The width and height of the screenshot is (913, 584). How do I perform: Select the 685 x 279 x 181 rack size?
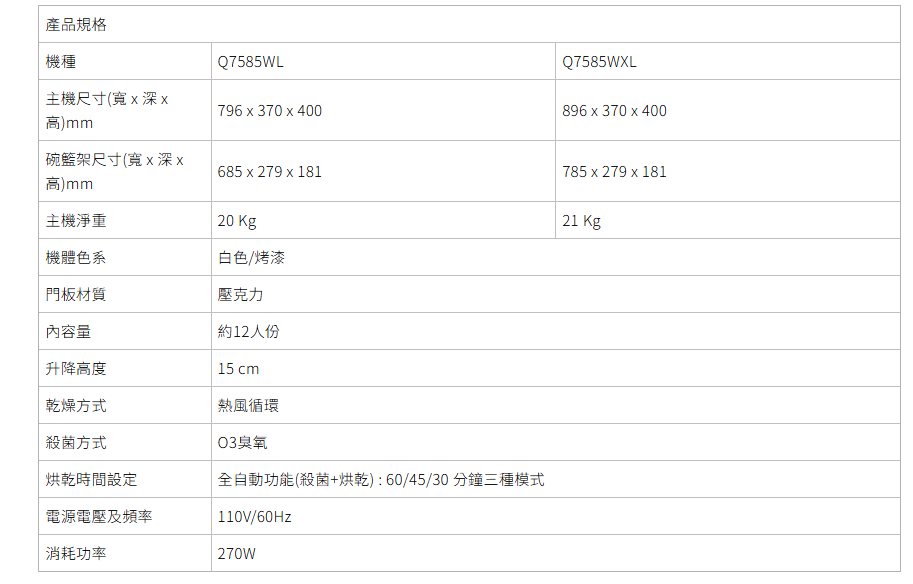click(x=270, y=172)
